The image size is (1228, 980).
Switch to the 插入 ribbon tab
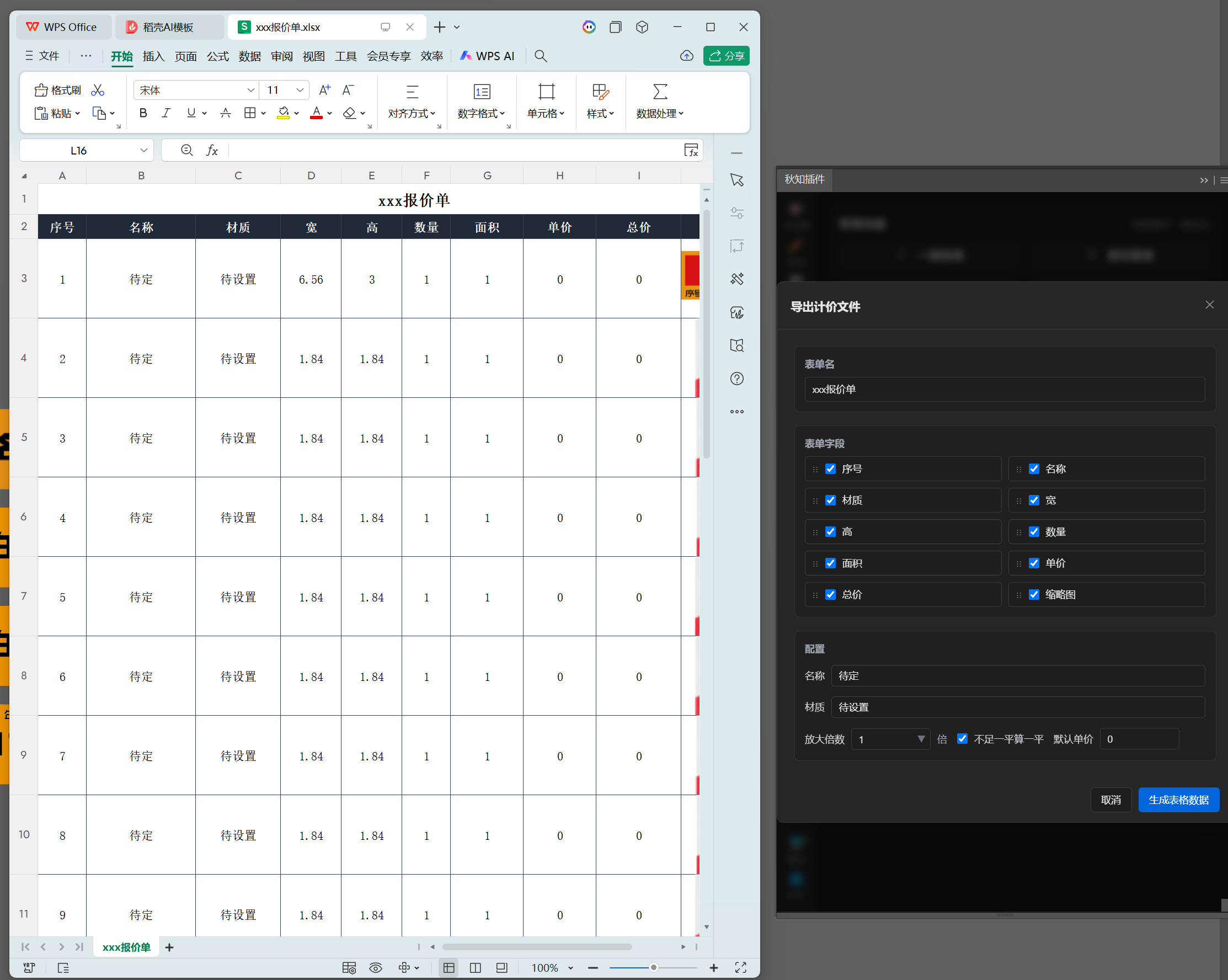(x=153, y=56)
